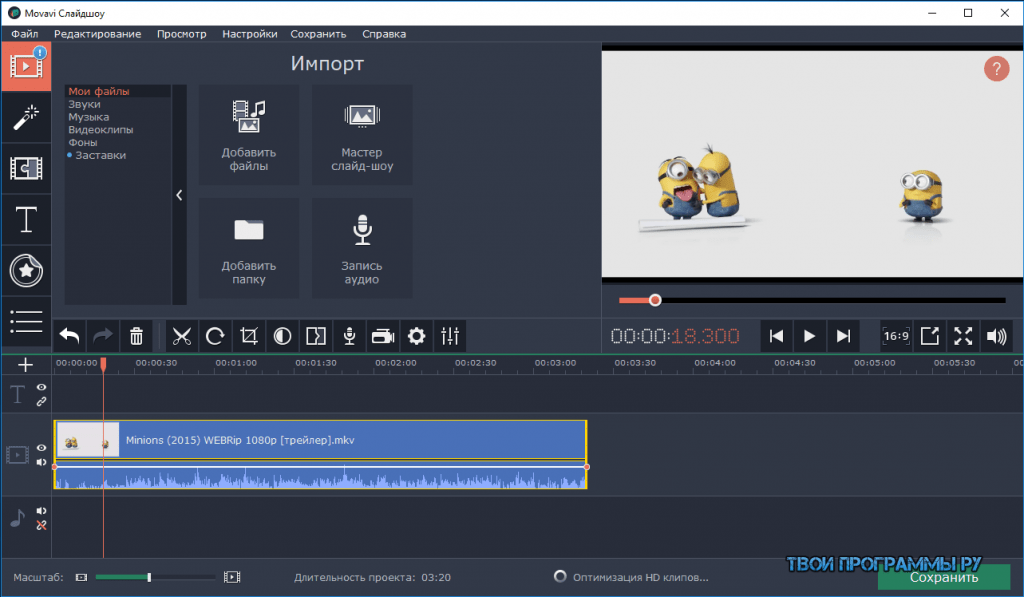Viewport: 1024px width, 597px height.
Task: Open the Import media tab
Action: pyautogui.click(x=25, y=66)
